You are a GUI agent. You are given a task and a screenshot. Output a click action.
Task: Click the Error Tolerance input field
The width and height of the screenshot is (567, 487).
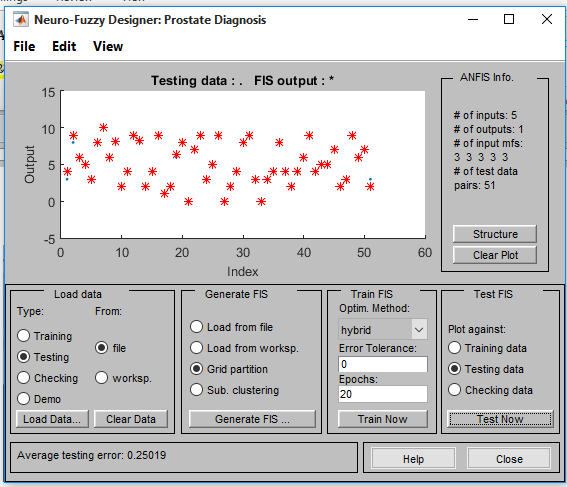[x=383, y=364]
